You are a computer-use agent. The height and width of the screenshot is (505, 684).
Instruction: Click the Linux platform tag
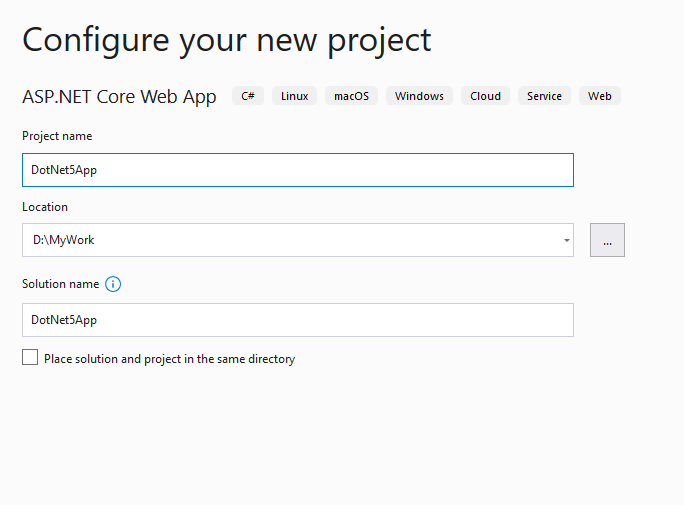(294, 96)
